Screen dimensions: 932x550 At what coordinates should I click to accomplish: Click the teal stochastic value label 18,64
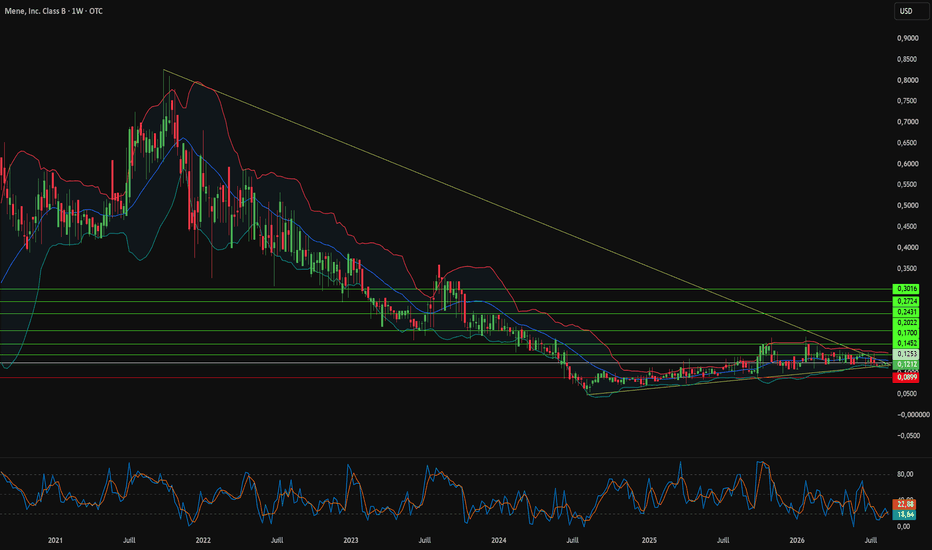pos(905,514)
